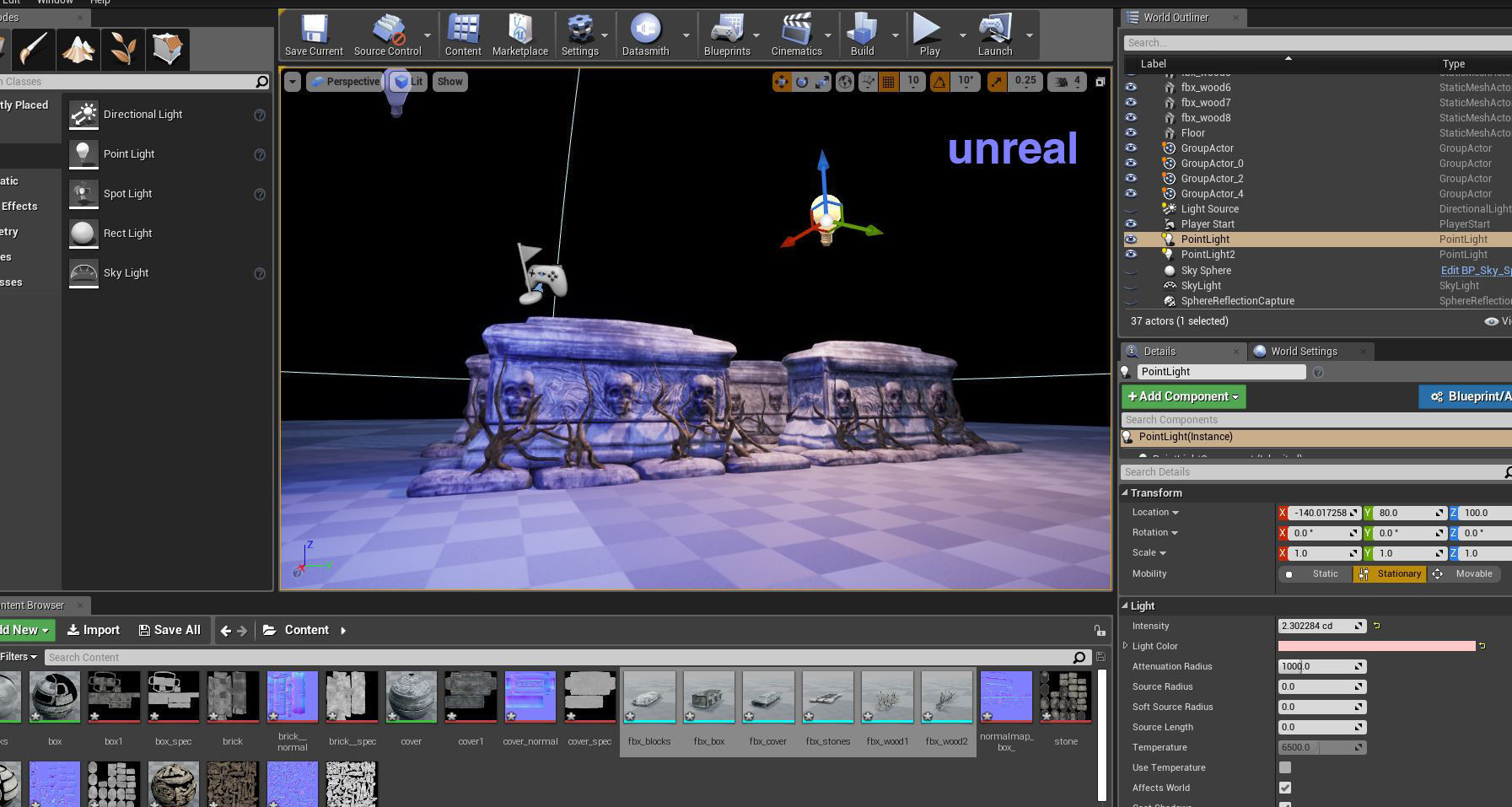This screenshot has width=1512, height=807.
Task: Open the Content browser toolbar icon
Action: 463,35
